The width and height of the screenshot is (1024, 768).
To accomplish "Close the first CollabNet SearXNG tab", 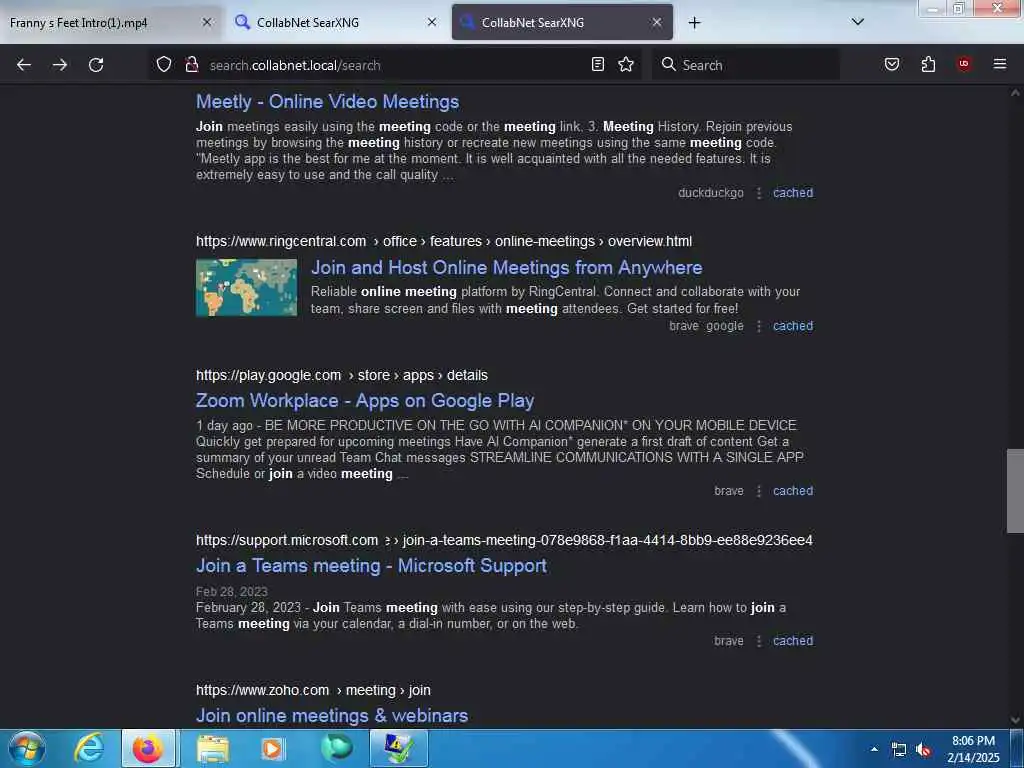I will click(432, 22).
